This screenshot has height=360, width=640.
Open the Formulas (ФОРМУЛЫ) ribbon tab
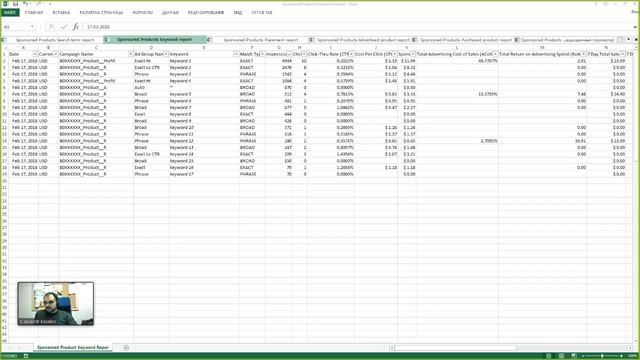(x=142, y=13)
